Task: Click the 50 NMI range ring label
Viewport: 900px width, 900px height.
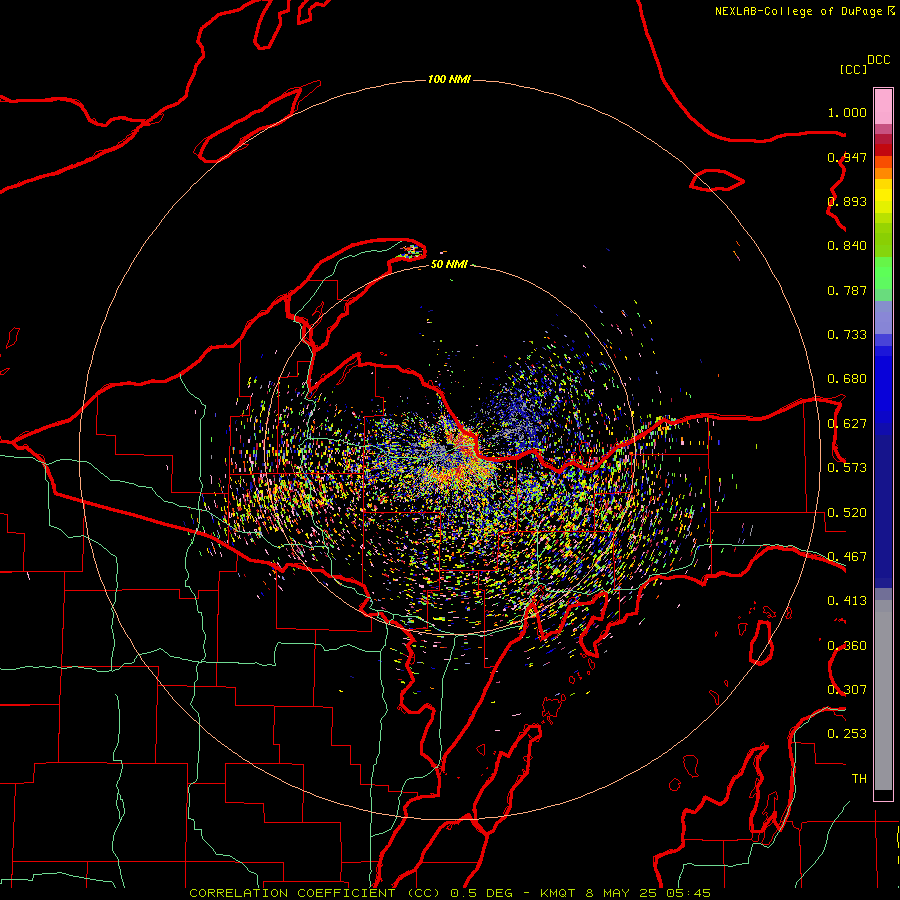Action: (449, 264)
